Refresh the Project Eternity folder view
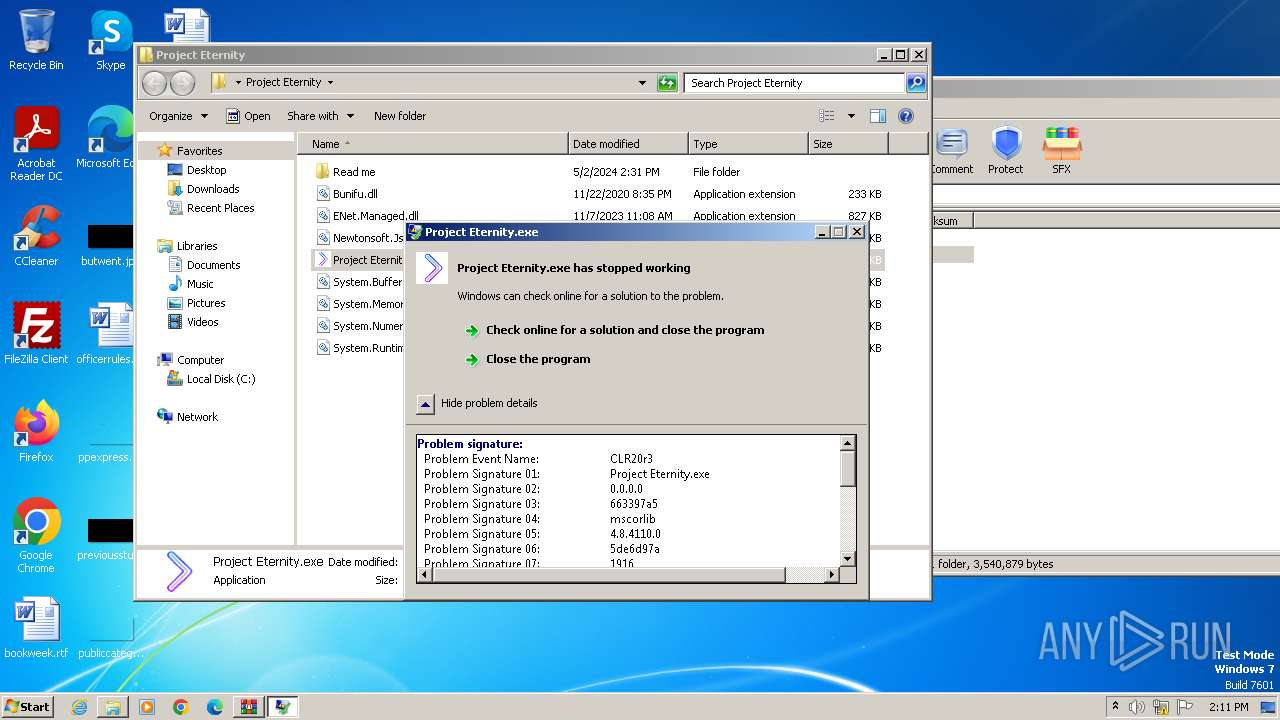This screenshot has height=720, width=1280. pos(667,83)
